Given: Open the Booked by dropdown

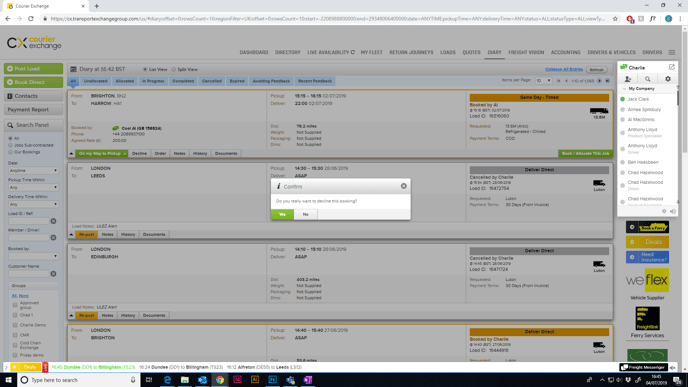Looking at the screenshot, I should click(x=33, y=256).
